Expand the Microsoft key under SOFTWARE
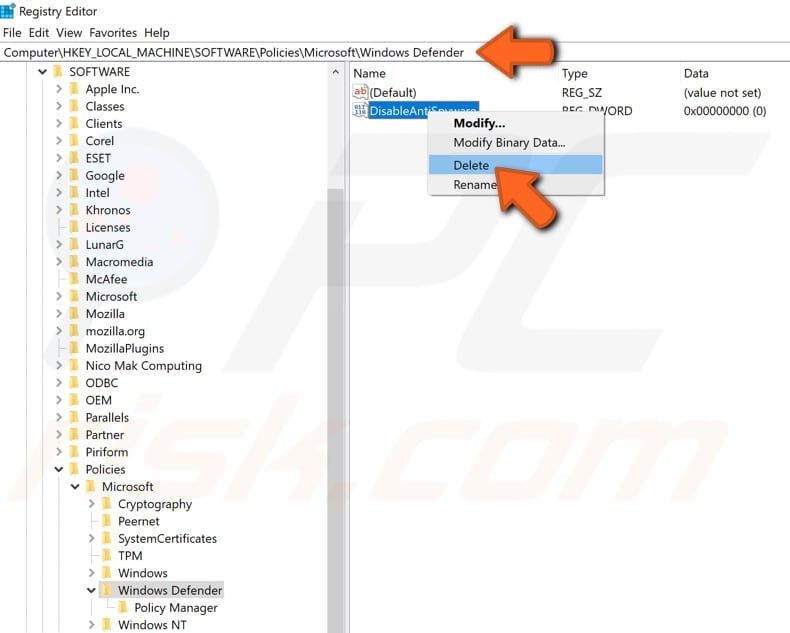790x633 pixels. point(59,296)
